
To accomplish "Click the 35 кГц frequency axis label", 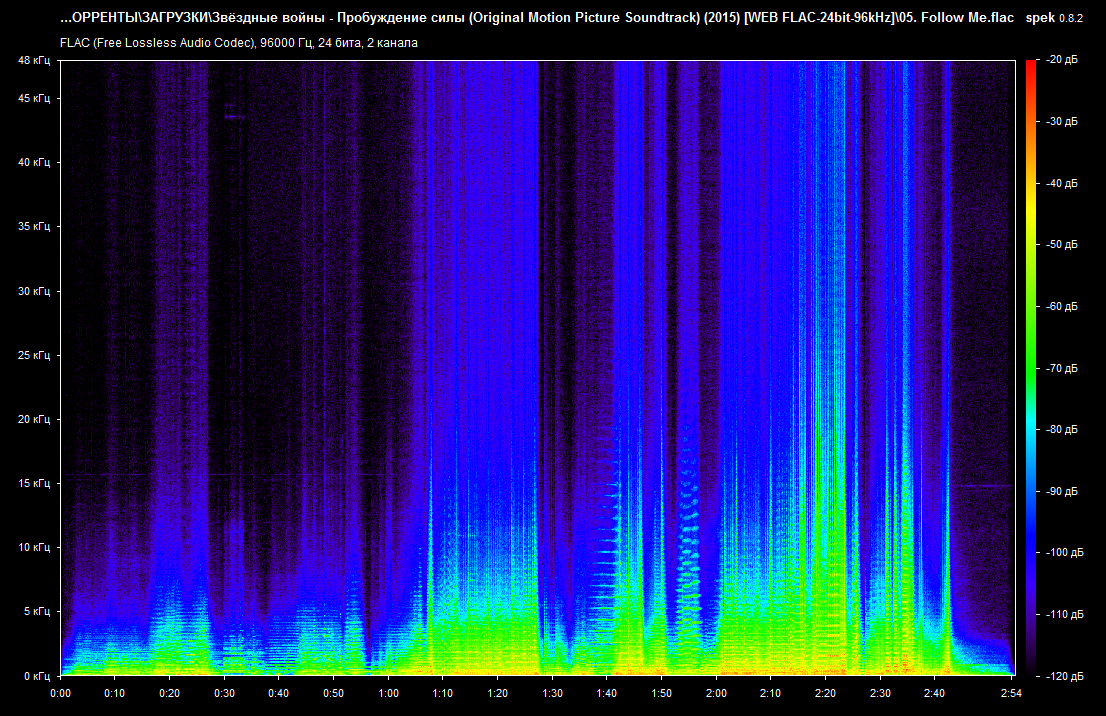I will pyautogui.click(x=32, y=227).
